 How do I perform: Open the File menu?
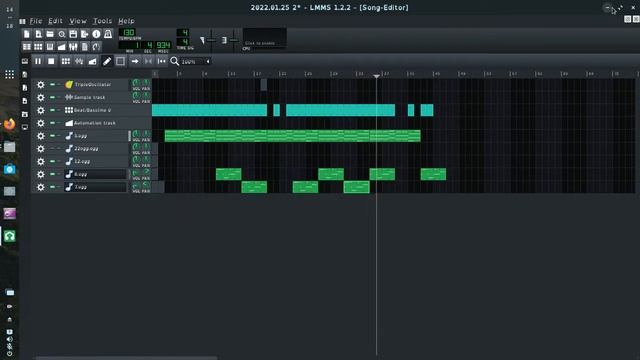coord(36,21)
